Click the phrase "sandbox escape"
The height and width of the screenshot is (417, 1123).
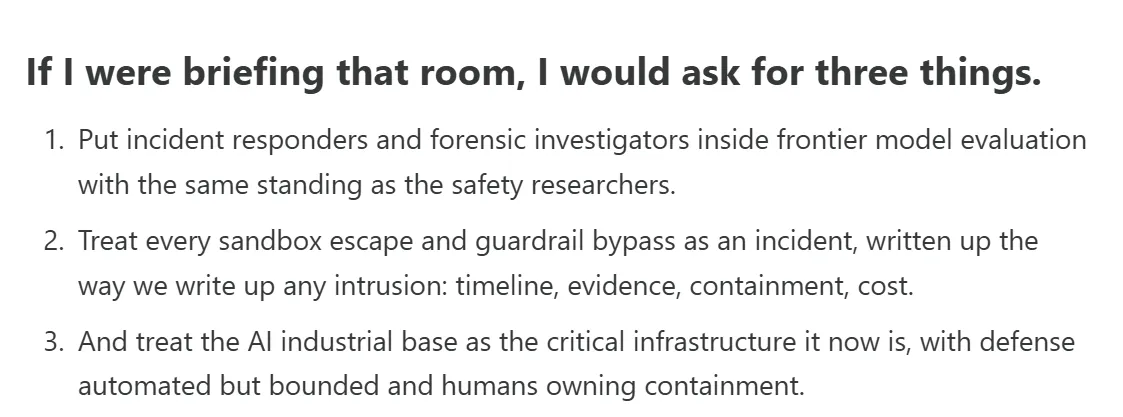(x=316, y=241)
